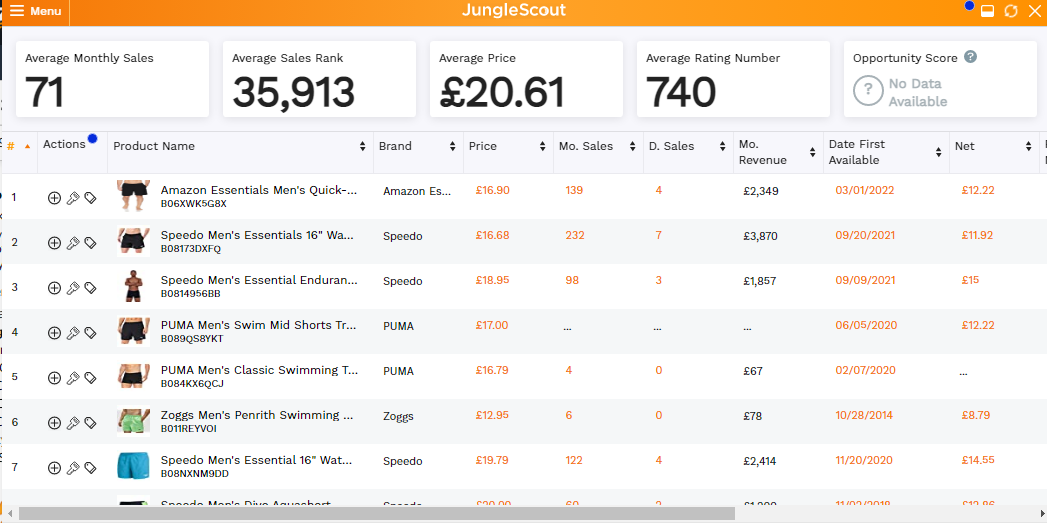Viewport: 1047px width, 523px height.
Task: Sort table by Price arrows
Action: point(542,146)
